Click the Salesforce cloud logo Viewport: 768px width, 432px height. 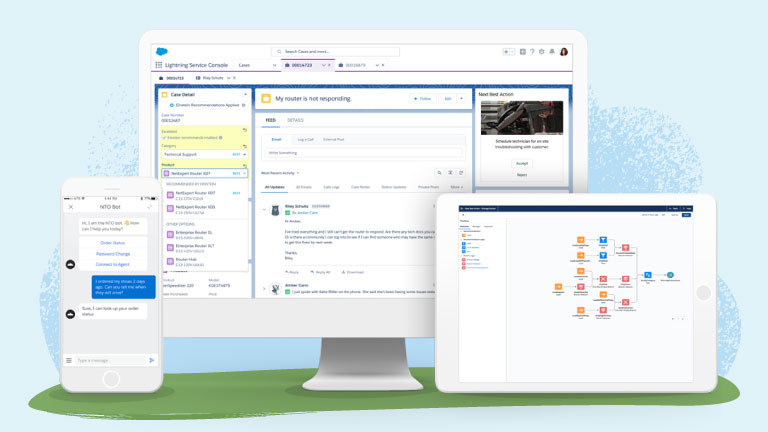pos(162,51)
